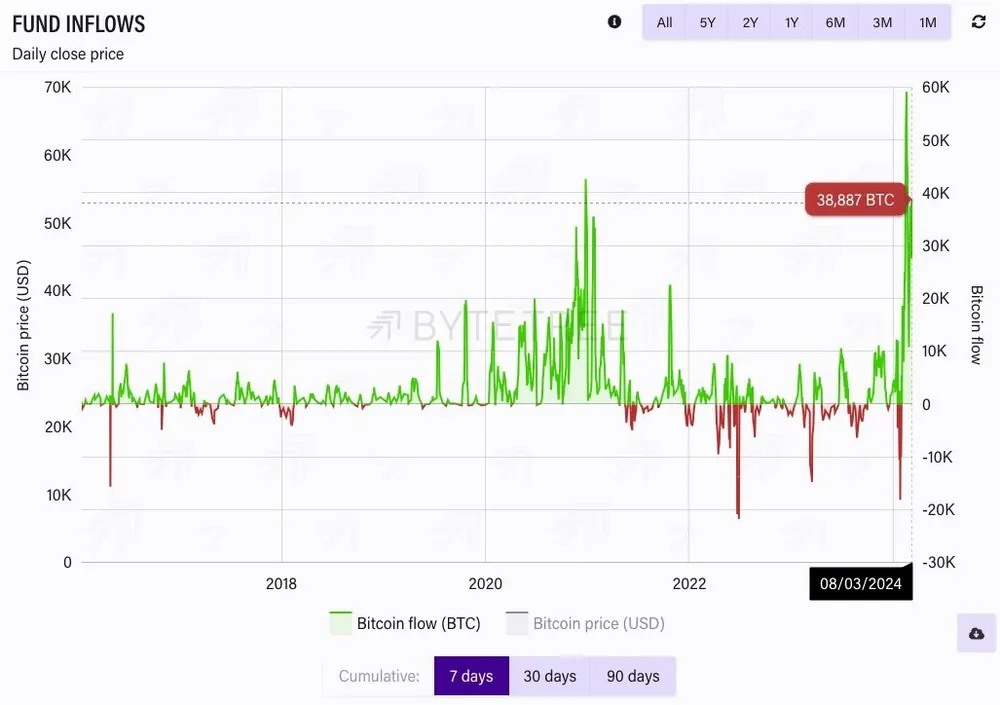Click the green Bitcoin flow legend swatch

point(342,623)
